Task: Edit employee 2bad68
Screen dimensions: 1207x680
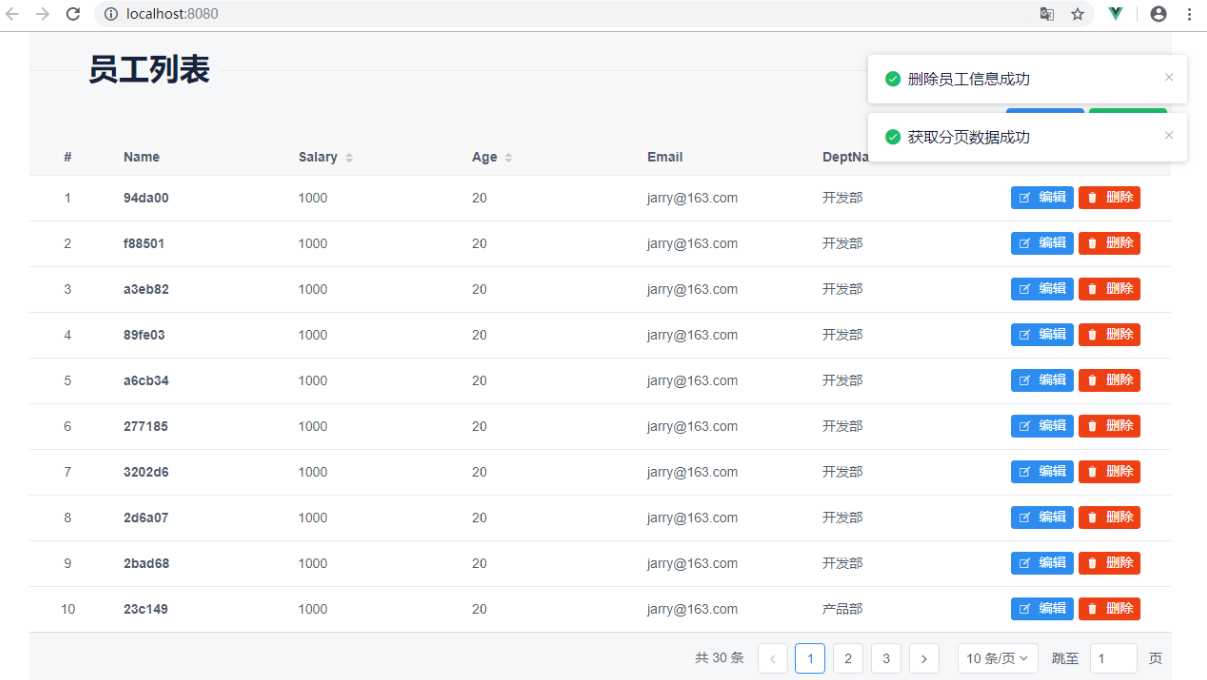Action: [x=1042, y=563]
